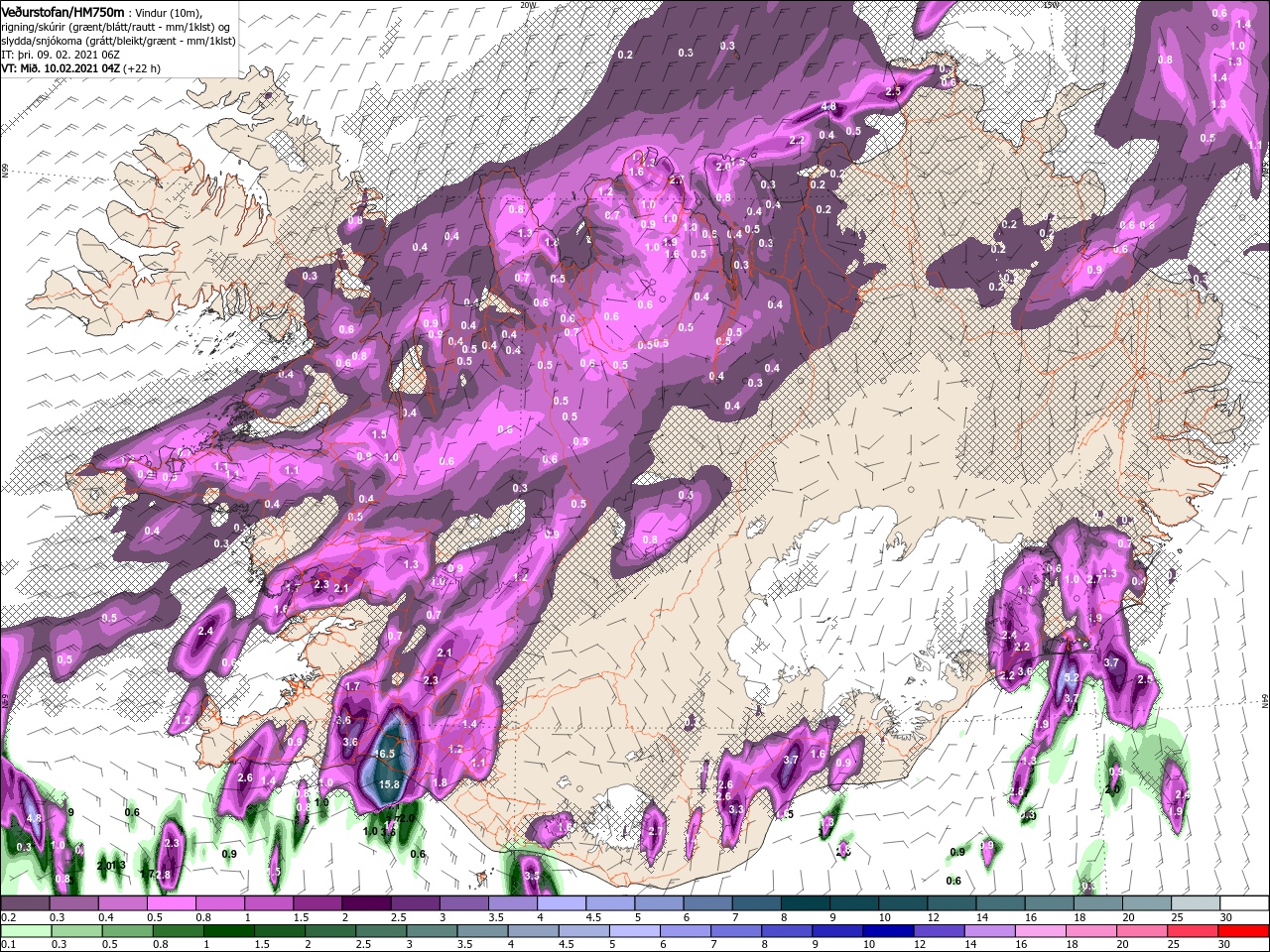This screenshot has width=1270, height=952.
Task: Select the upper scale swatch between 14 and 16
Action: pyautogui.click(x=1000, y=904)
